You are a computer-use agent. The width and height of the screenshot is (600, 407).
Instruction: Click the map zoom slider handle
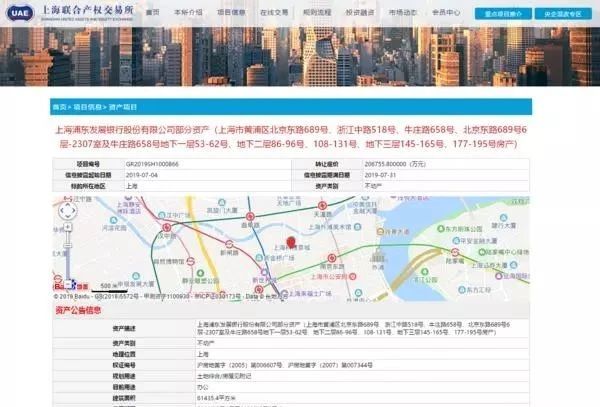click(68, 245)
